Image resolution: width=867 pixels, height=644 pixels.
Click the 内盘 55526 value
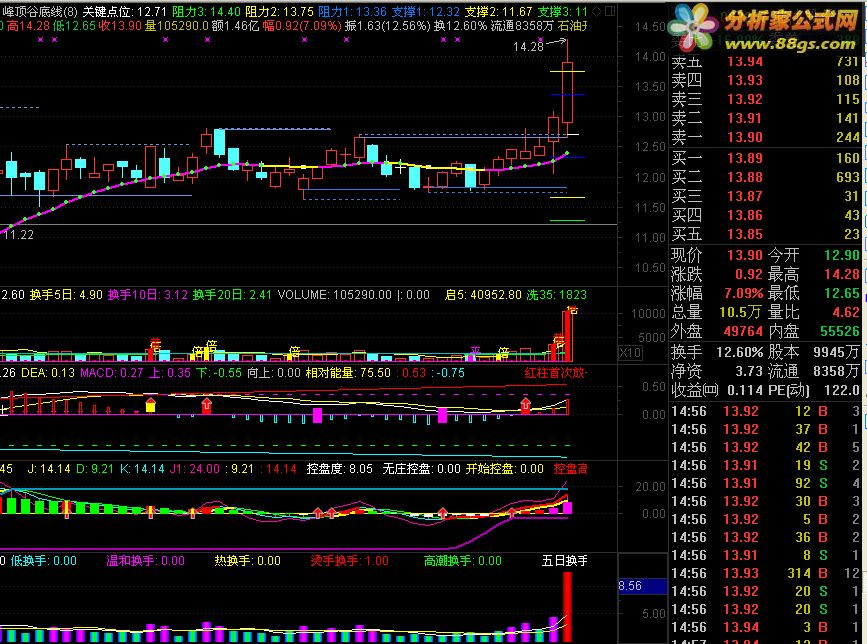[840, 331]
